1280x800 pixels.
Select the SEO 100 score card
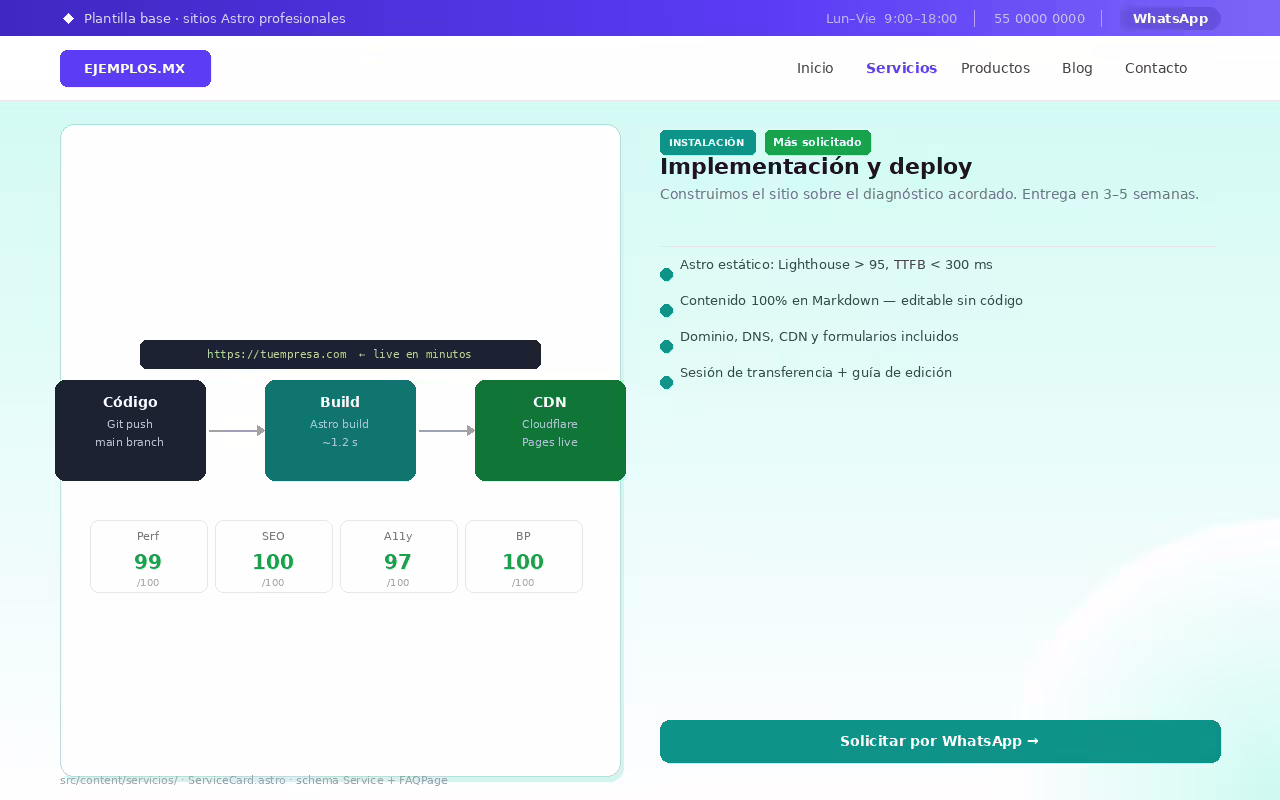[273, 556]
